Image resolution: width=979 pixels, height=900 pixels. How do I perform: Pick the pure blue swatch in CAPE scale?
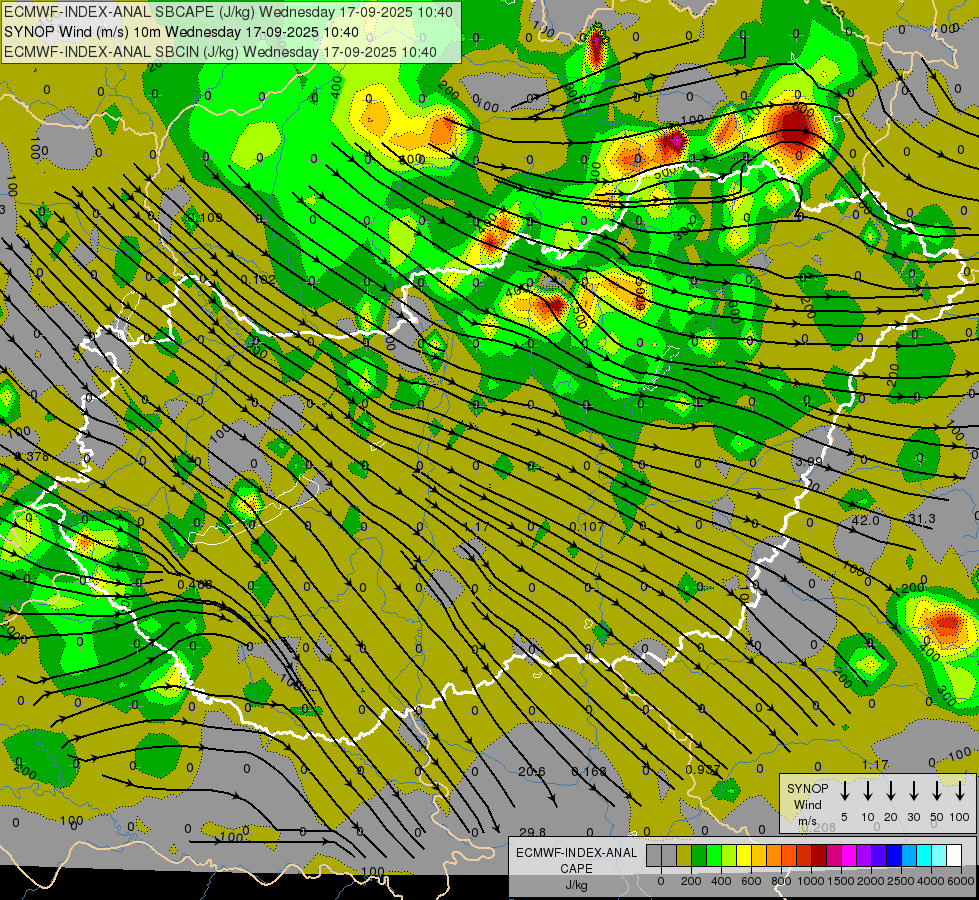[894, 855]
